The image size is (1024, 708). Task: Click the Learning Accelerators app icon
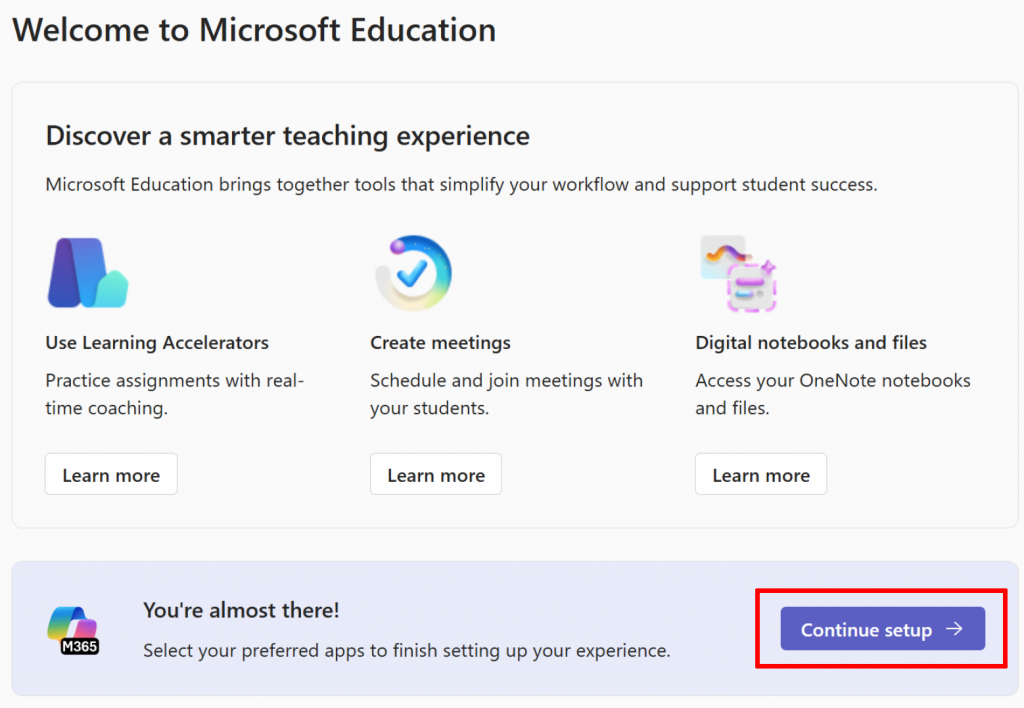pyautogui.click(x=87, y=273)
